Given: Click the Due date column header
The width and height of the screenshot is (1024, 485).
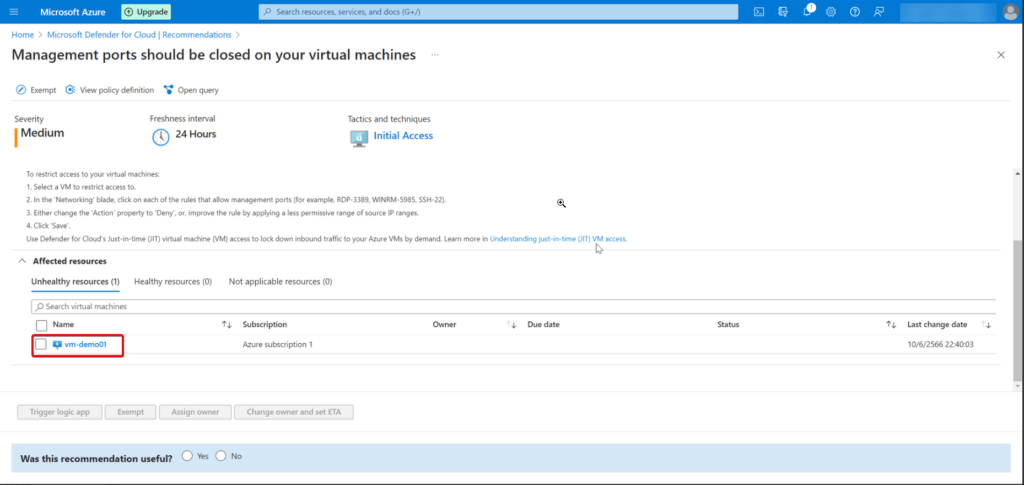Looking at the screenshot, I should point(543,324).
